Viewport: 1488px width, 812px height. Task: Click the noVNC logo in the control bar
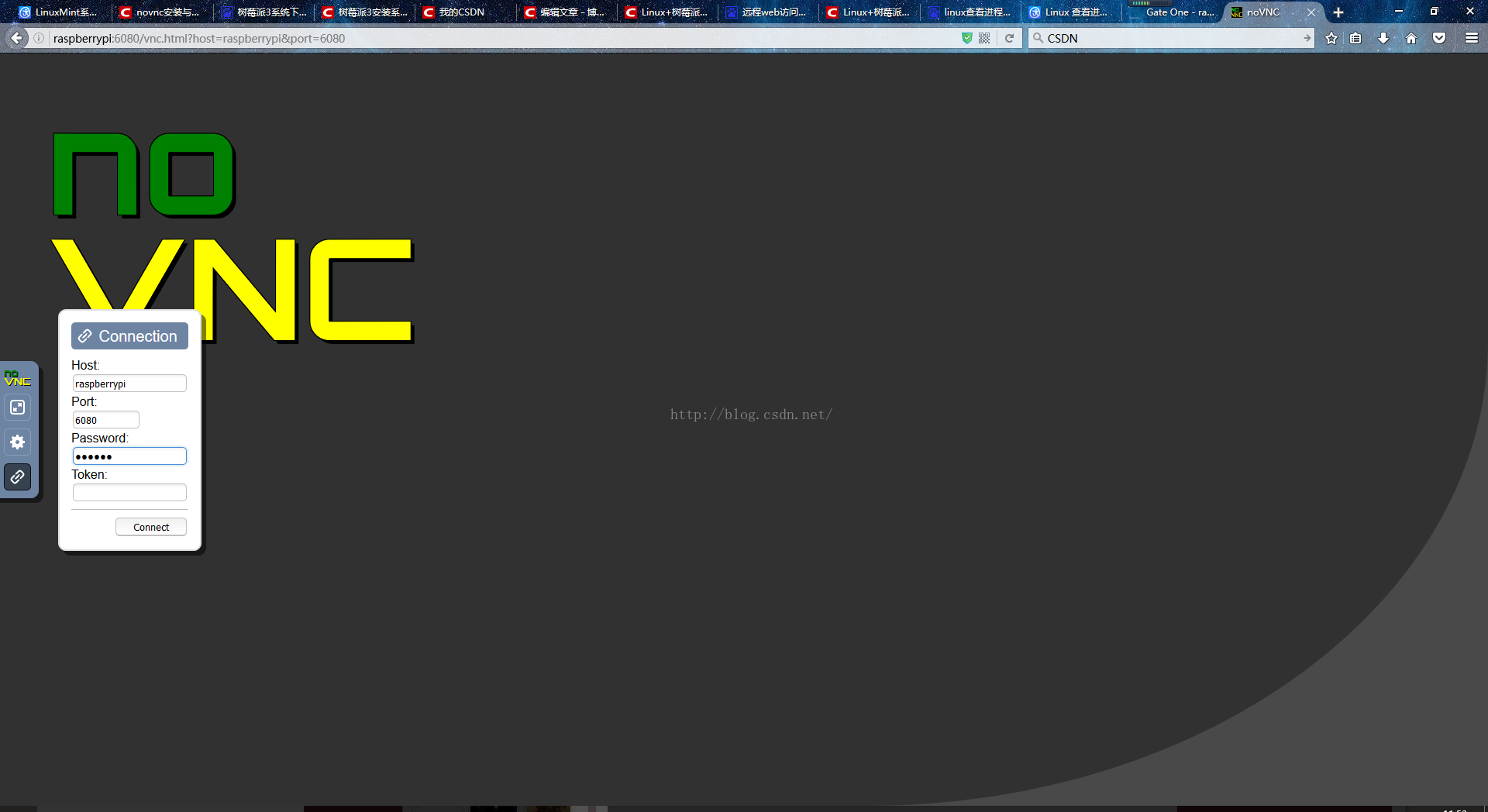click(x=17, y=378)
